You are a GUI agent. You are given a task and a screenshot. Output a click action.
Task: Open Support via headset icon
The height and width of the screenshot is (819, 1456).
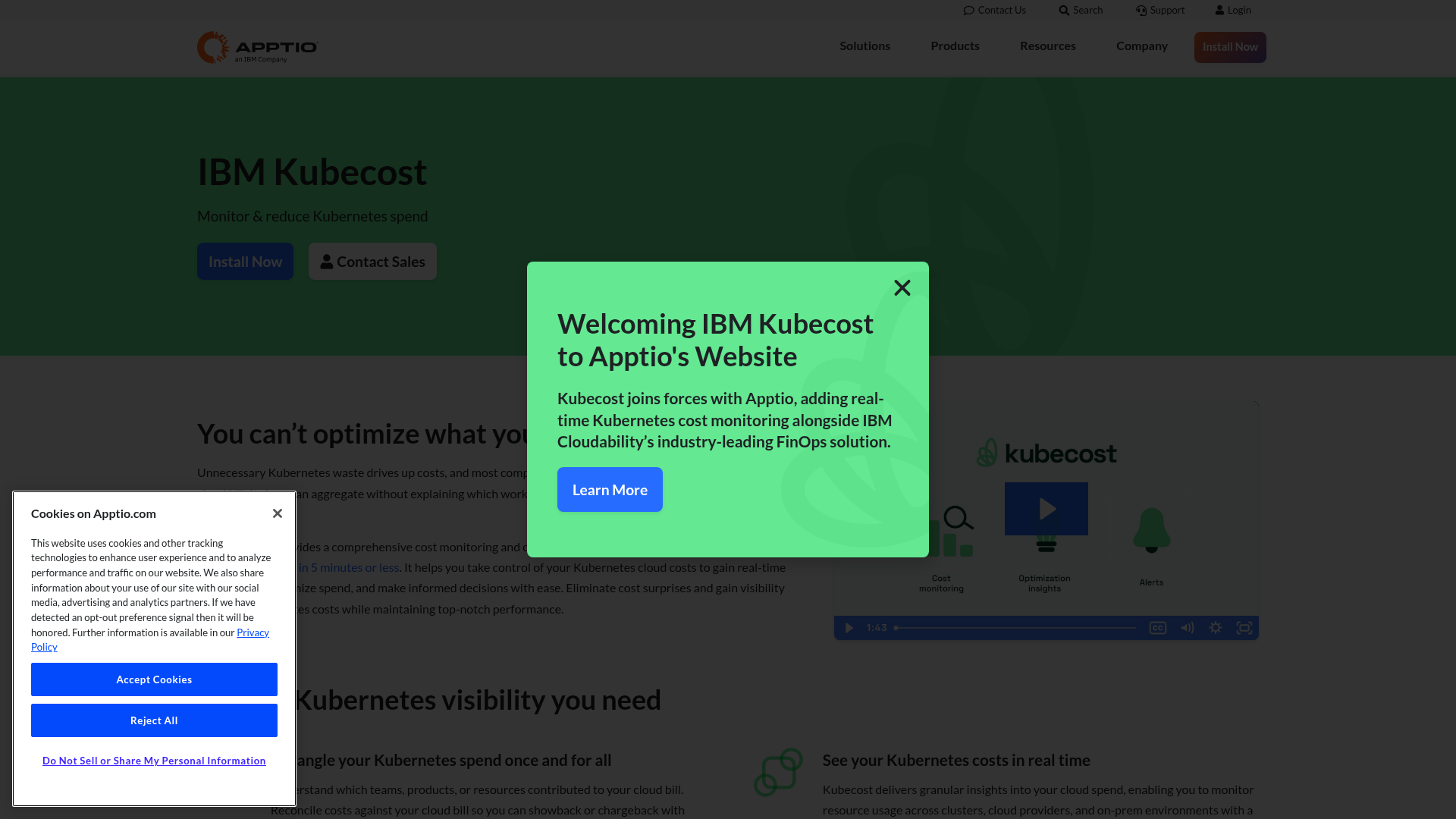click(x=1141, y=10)
